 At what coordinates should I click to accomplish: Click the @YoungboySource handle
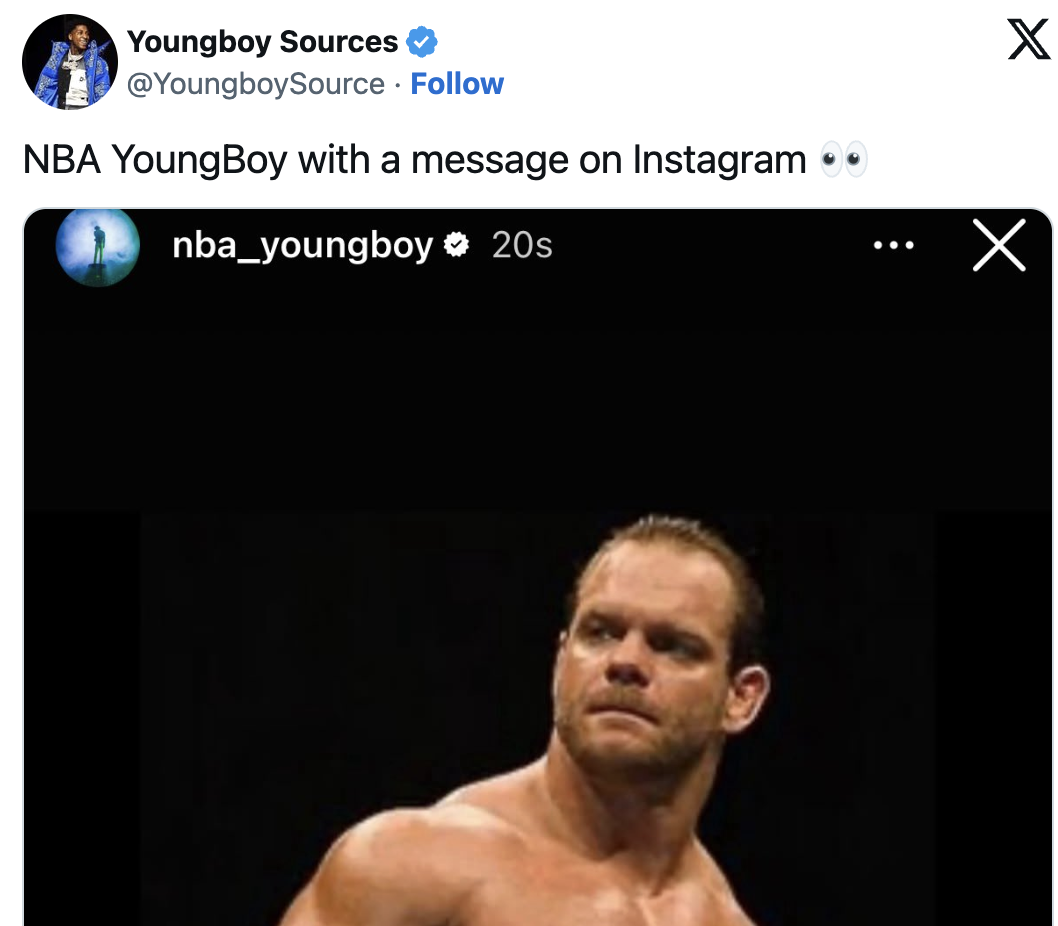pyautogui.click(x=255, y=84)
